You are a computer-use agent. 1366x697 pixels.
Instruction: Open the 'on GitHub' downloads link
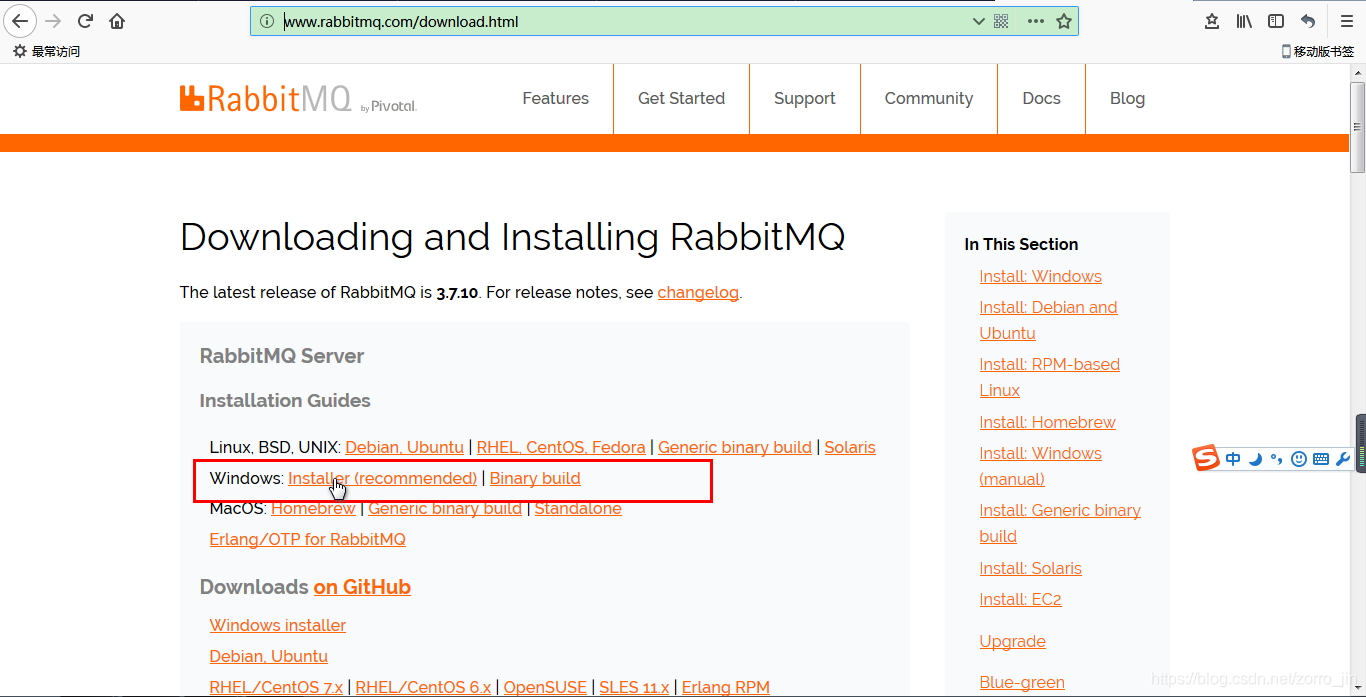[362, 587]
